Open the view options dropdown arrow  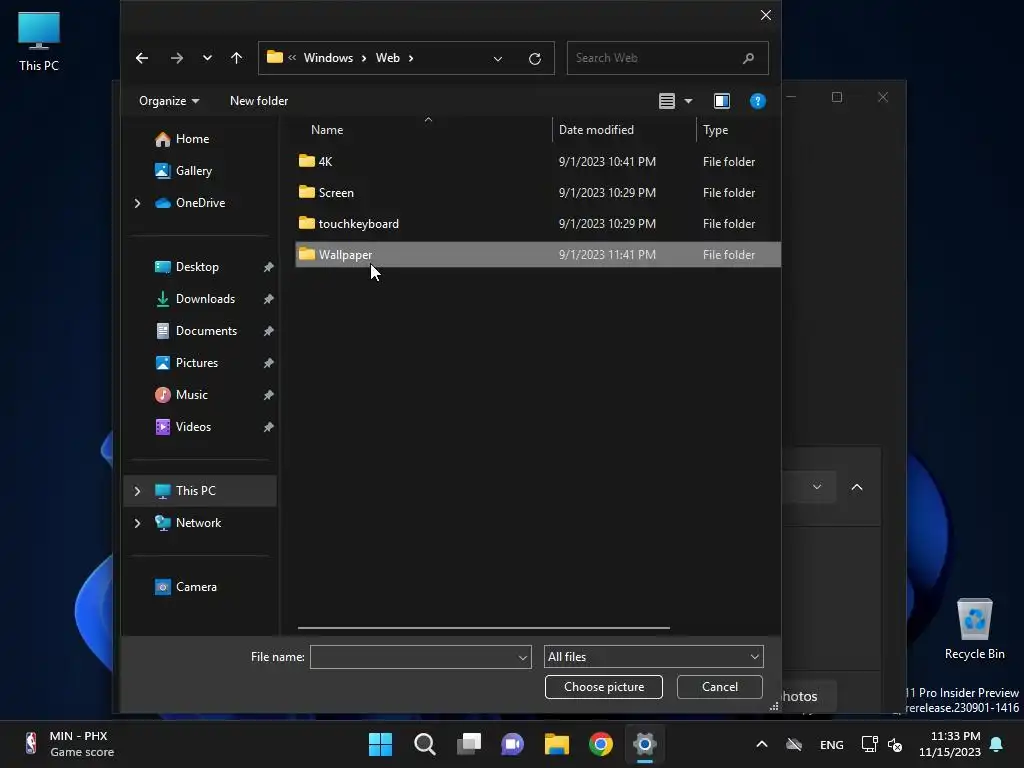point(688,101)
